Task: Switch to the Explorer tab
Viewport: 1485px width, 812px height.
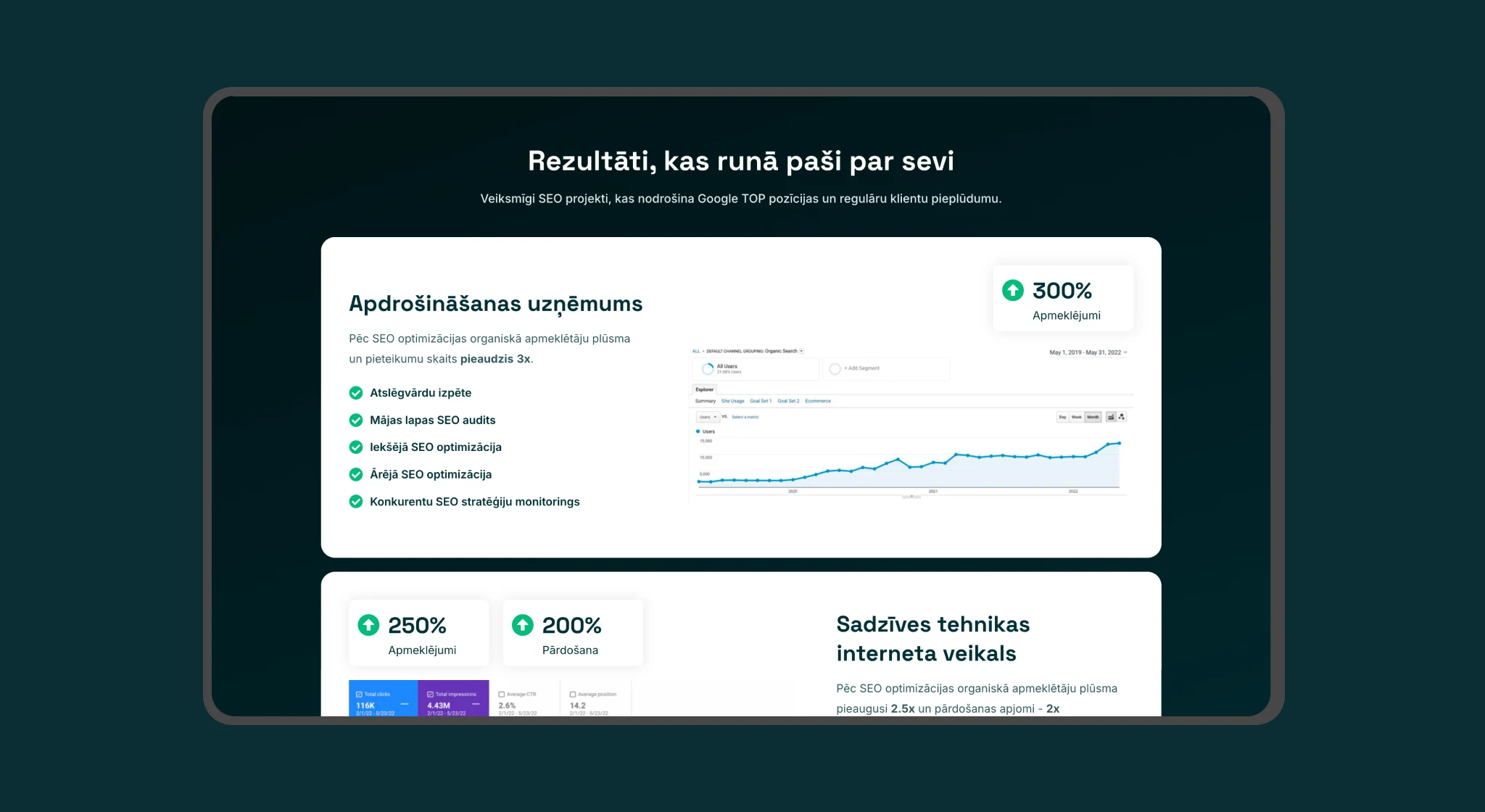Action: 705,389
